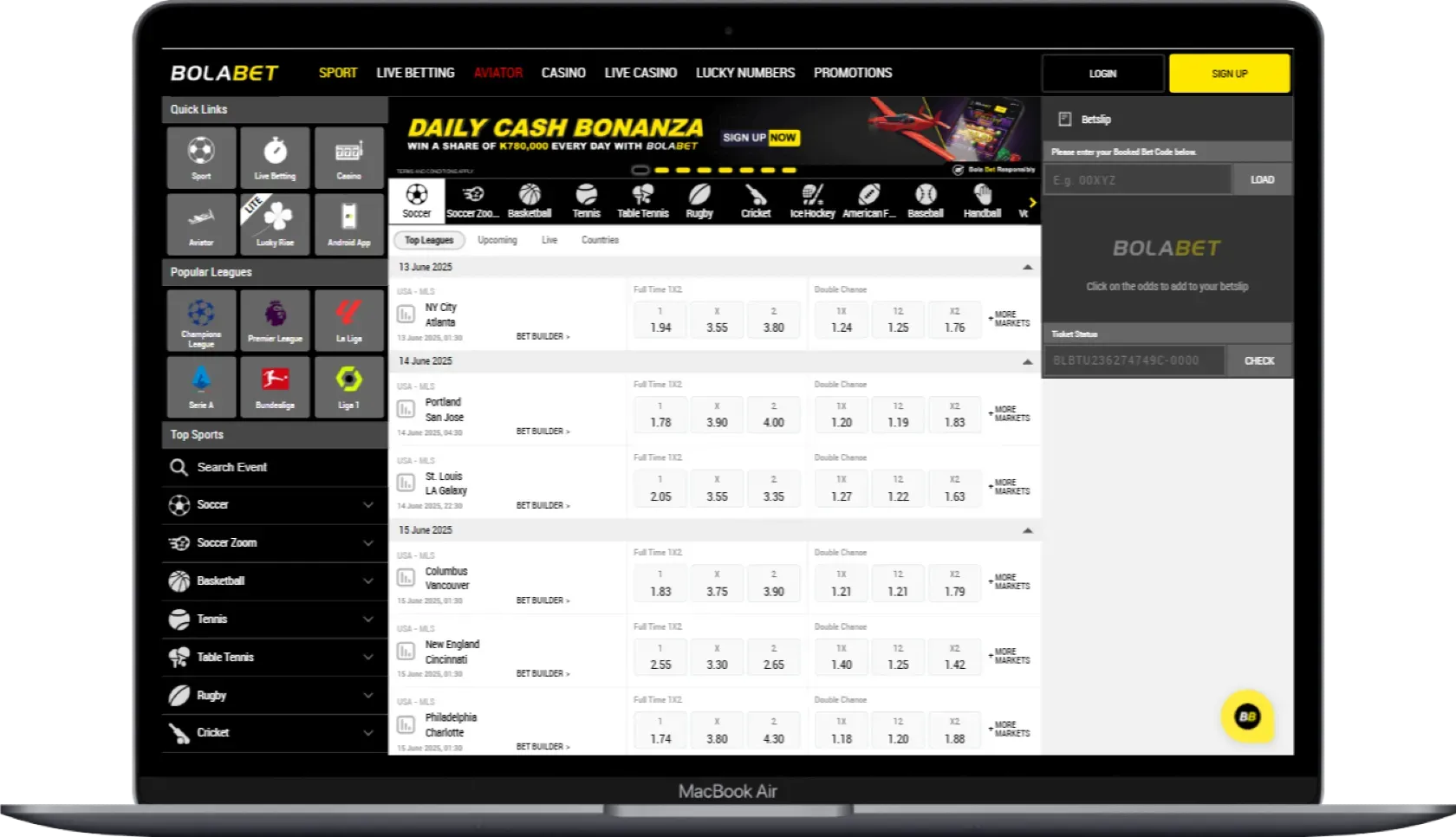Collapse the 15 June 2025 section
This screenshot has height=837, width=1456.
pos(1028,530)
